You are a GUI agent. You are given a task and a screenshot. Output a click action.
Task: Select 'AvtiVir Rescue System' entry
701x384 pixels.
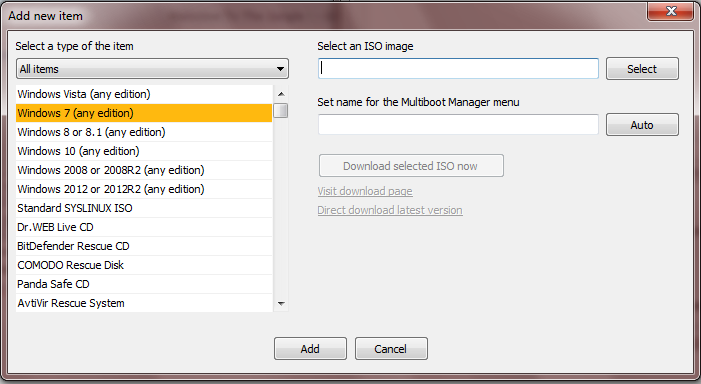[144, 303]
